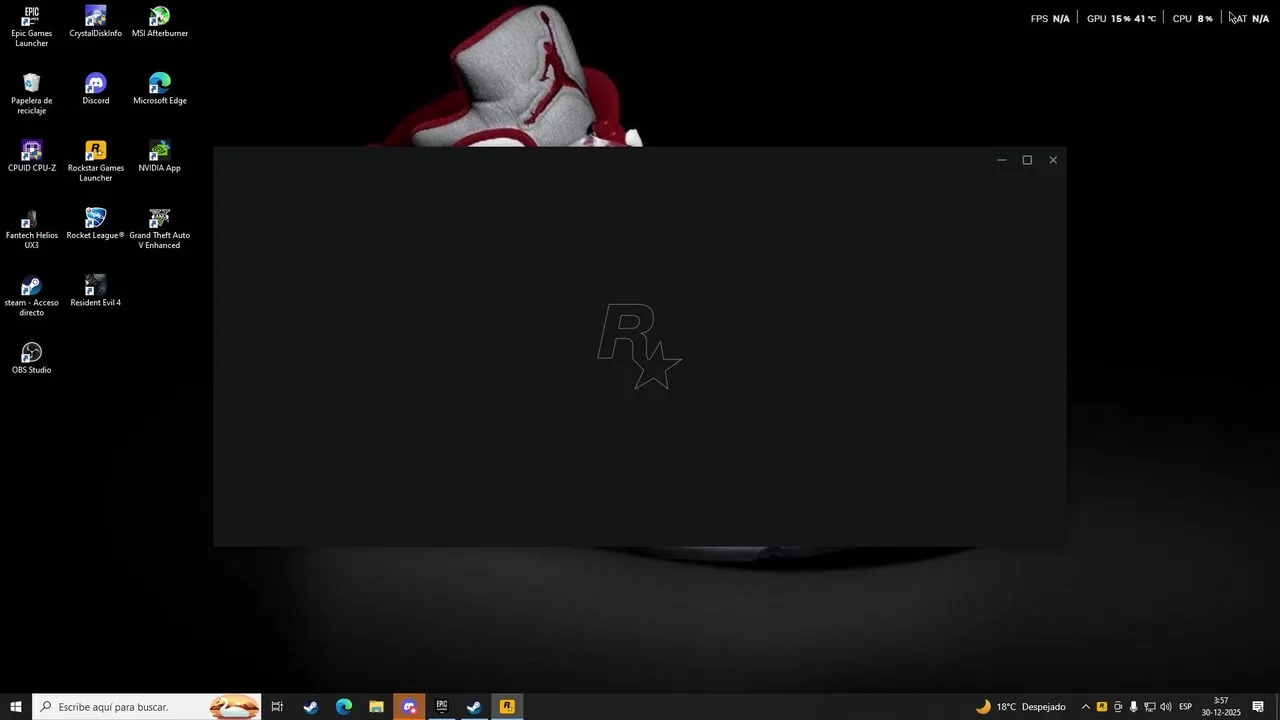Close the Rockstar launcher window
This screenshot has height=720, width=1280.
coord(1053,160)
